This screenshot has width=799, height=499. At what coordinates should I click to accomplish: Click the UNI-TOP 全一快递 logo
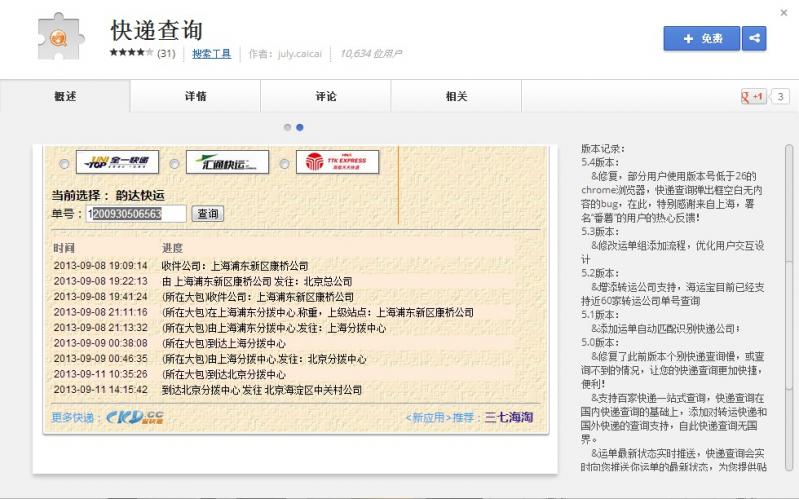(x=118, y=162)
